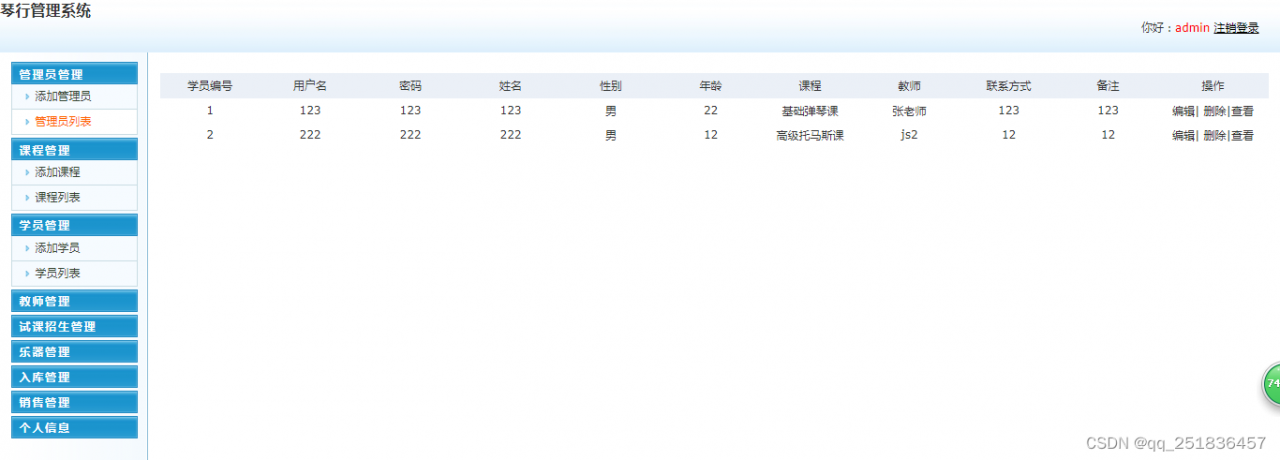
Task: Click the 年龄 column header
Action: click(710, 86)
